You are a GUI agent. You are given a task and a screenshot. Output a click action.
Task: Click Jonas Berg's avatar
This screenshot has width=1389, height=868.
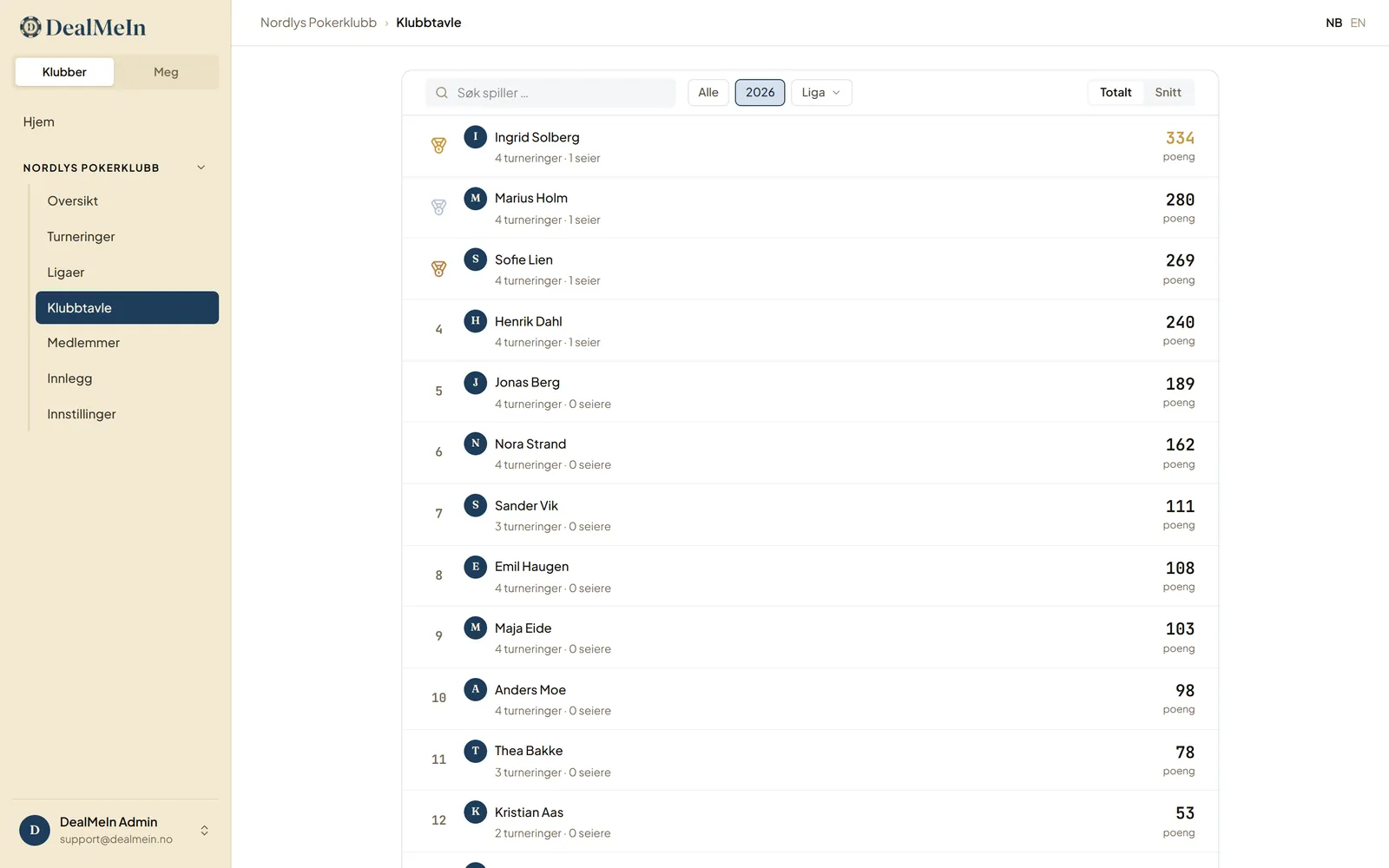(475, 382)
